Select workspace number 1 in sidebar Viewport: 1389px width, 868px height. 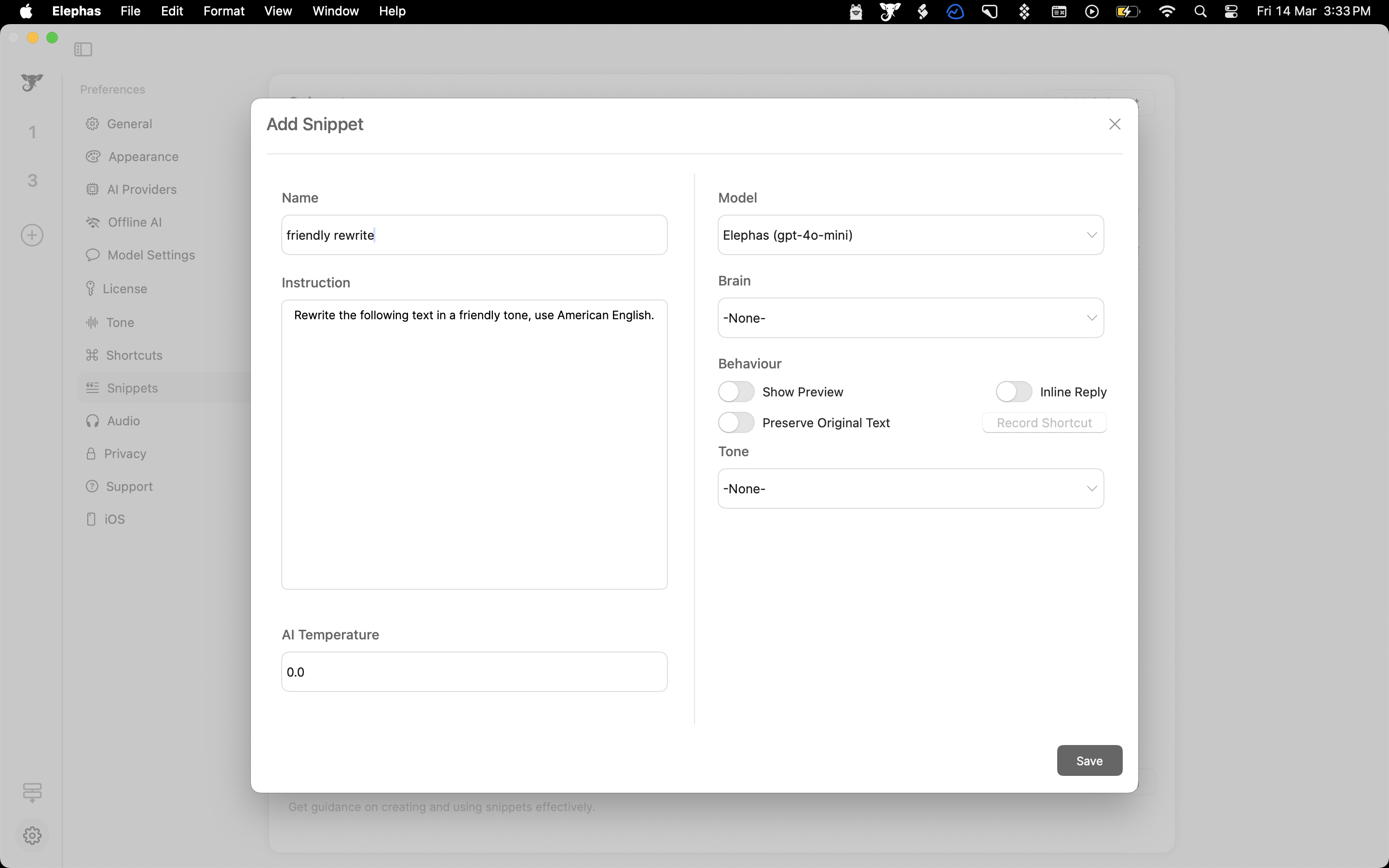click(33, 133)
